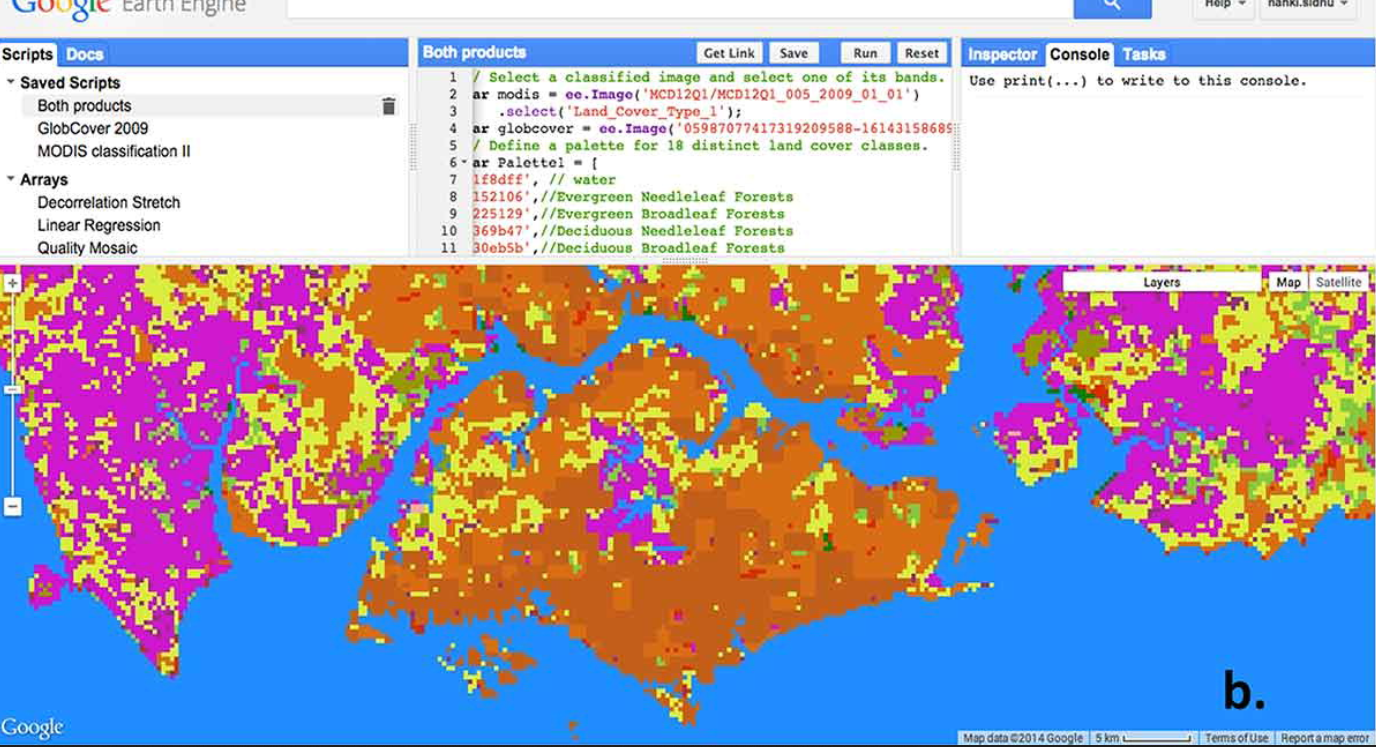Open the GlobCover 2009 script
1376x747 pixels.
[x=93, y=129]
